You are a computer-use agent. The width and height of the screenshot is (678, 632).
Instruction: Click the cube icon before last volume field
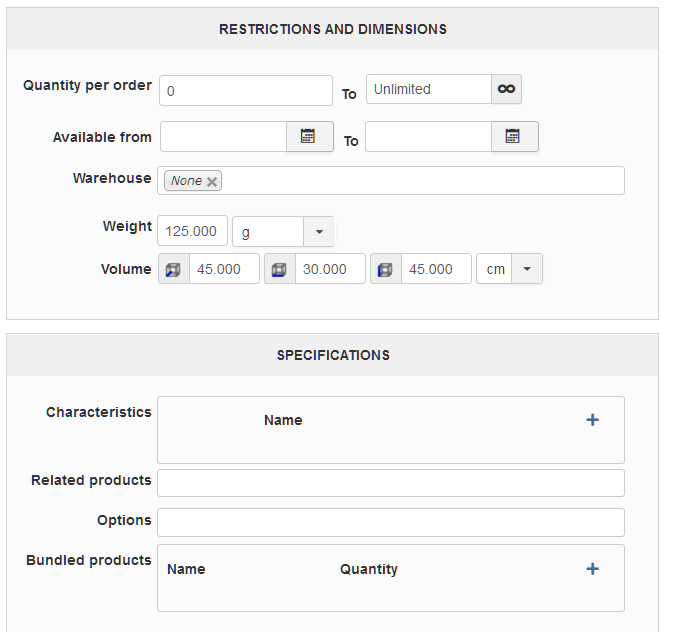pyautogui.click(x=385, y=269)
